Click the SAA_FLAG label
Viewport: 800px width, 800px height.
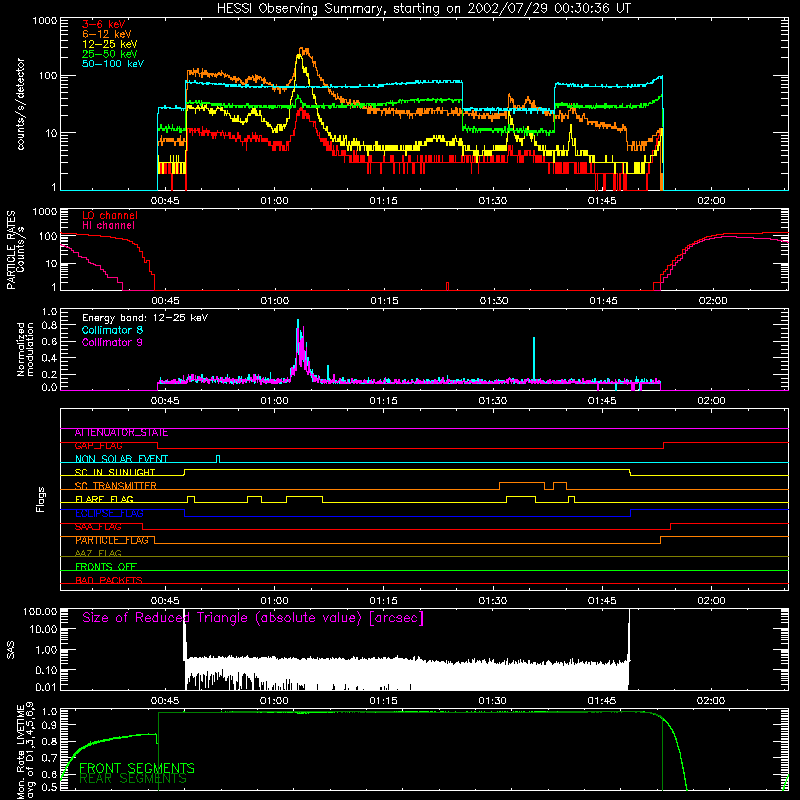[98, 527]
